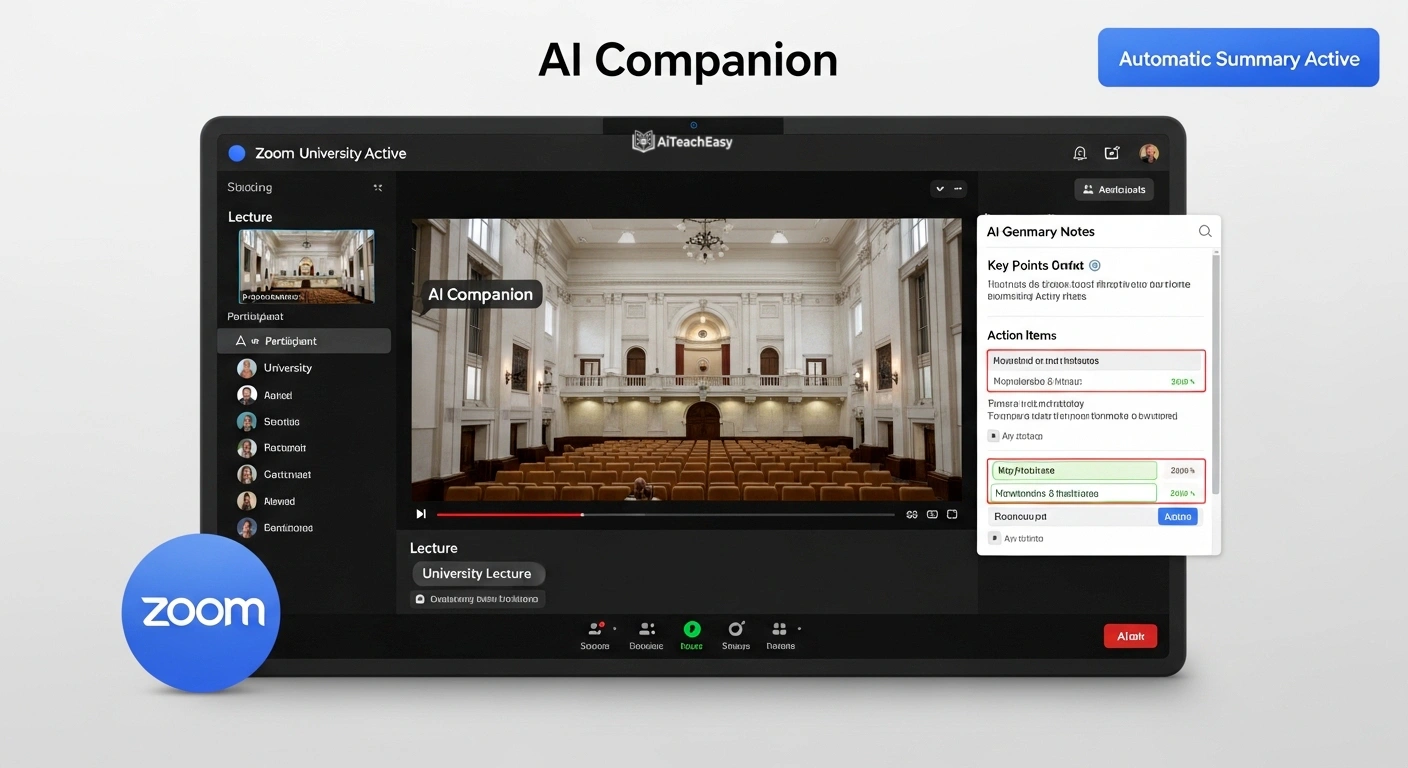Click the info icon next to Key Points
Screen dimensions: 1408x768
[x=1094, y=265]
